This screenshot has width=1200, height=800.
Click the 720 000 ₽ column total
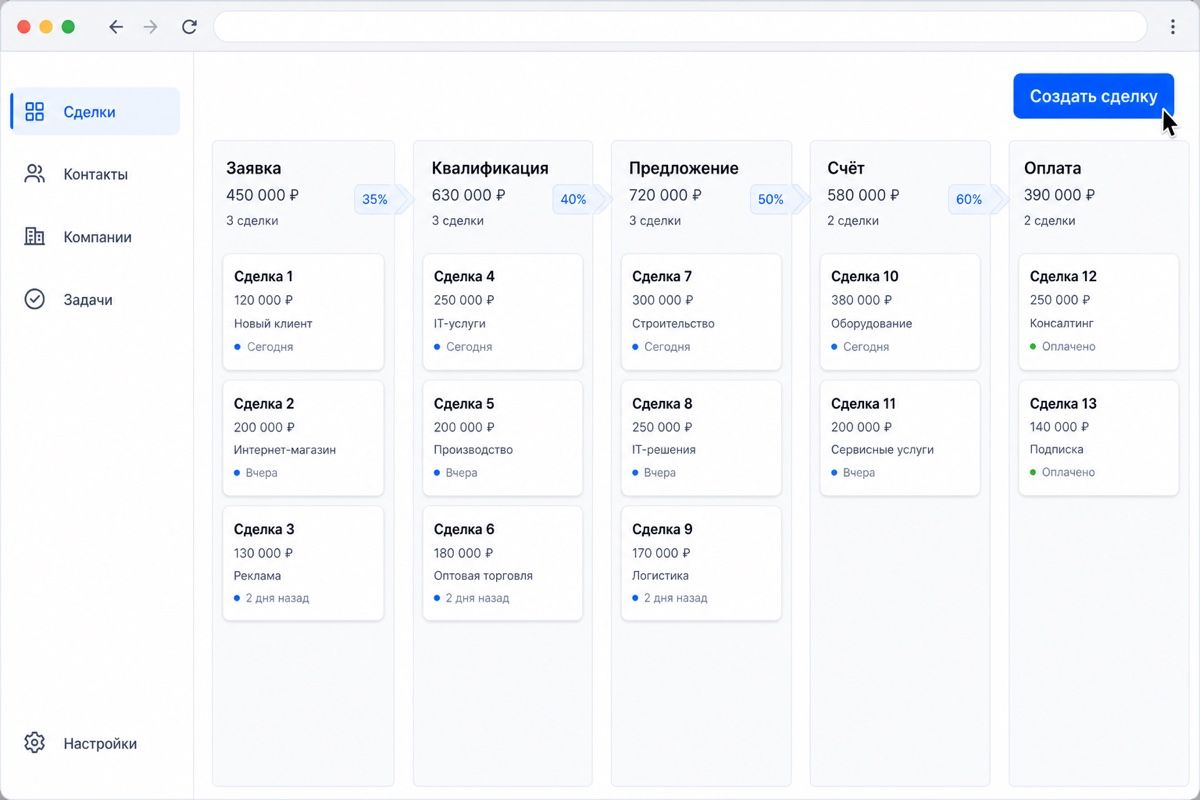(x=666, y=195)
